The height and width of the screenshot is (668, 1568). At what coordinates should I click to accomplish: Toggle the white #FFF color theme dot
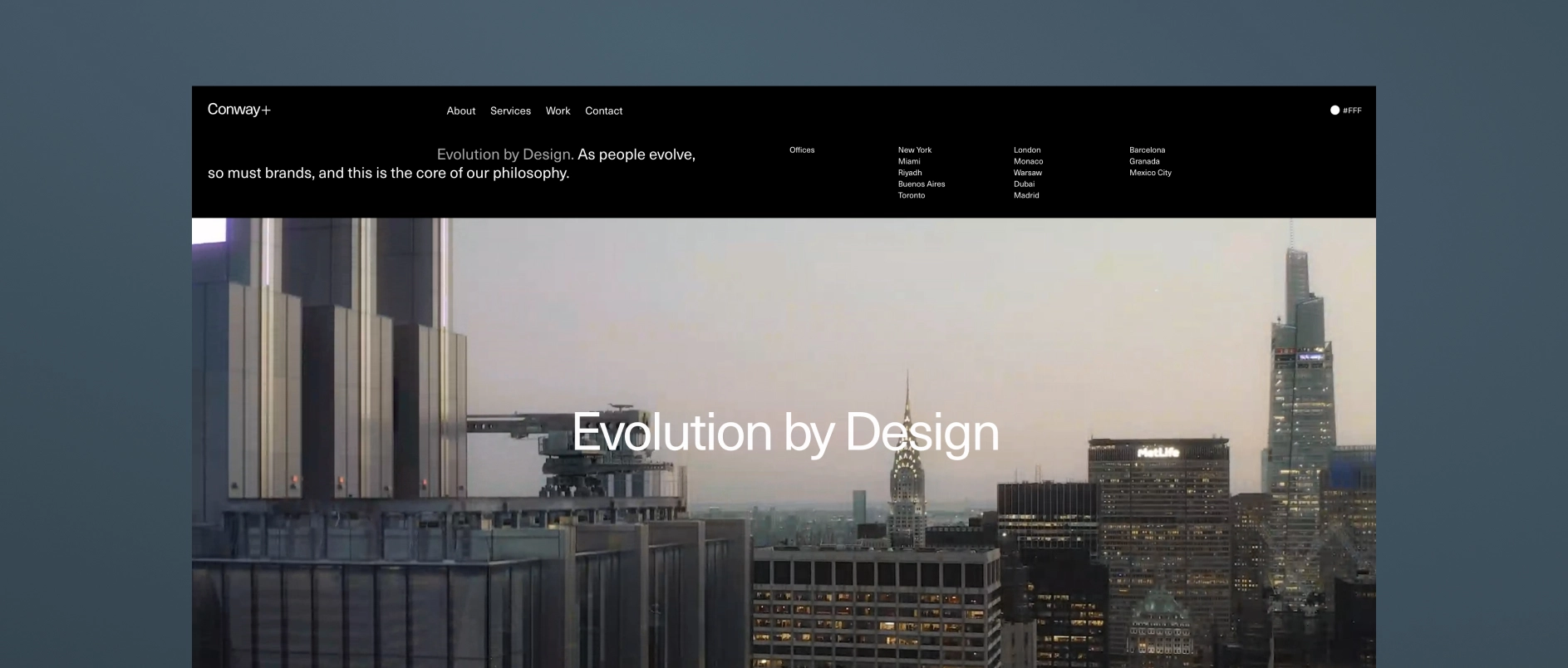[x=1335, y=110]
